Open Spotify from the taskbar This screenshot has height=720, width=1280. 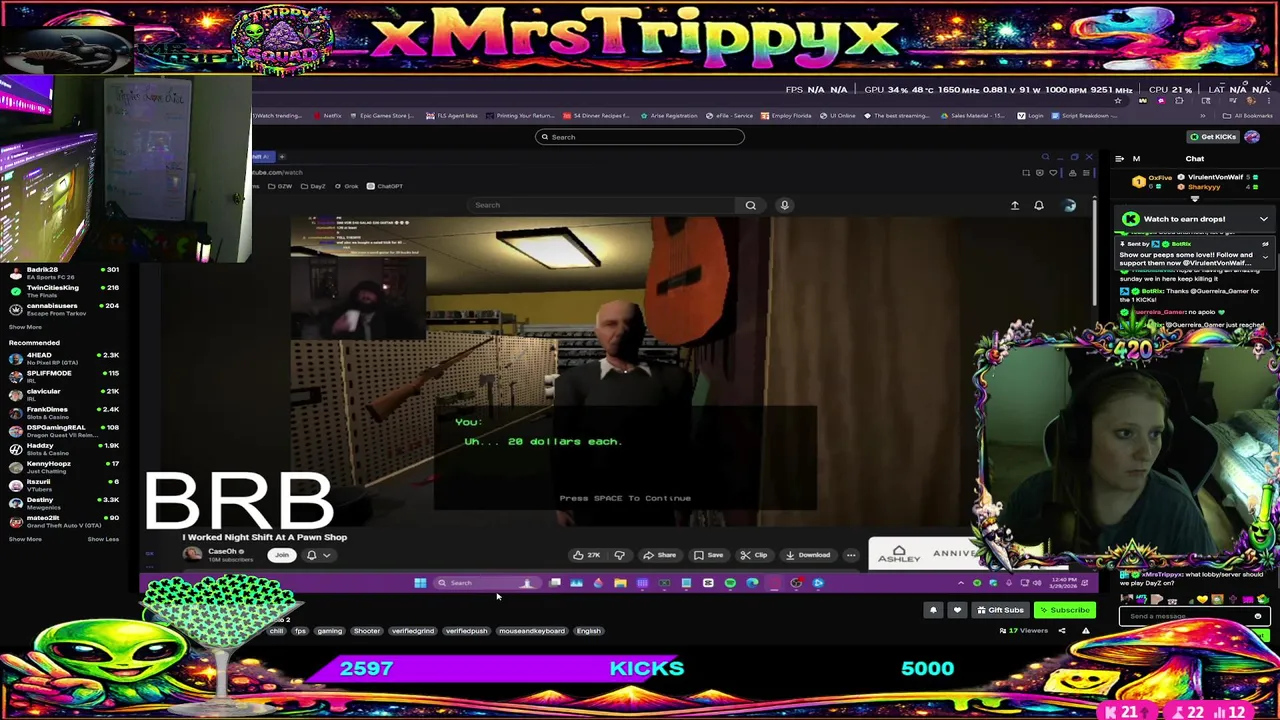pyautogui.click(x=730, y=583)
